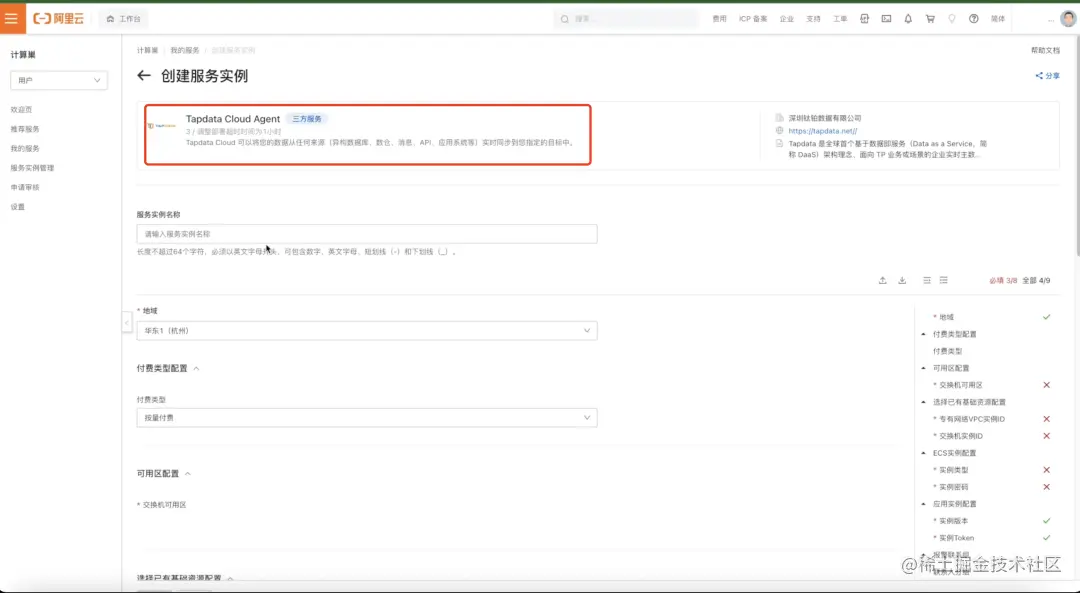Open the 支持 menu
Viewport: 1080px width, 593px height.
813,19
